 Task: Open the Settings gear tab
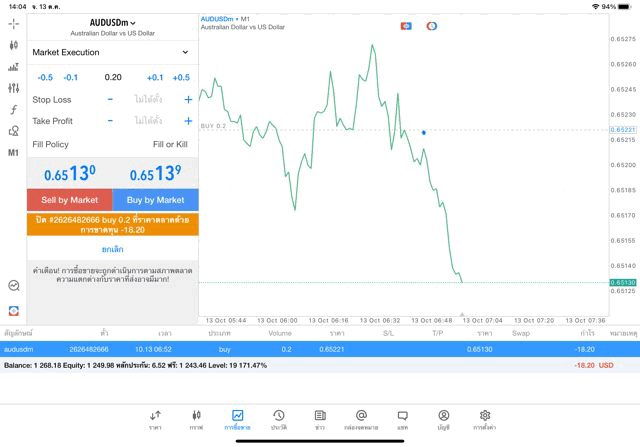tap(484, 420)
